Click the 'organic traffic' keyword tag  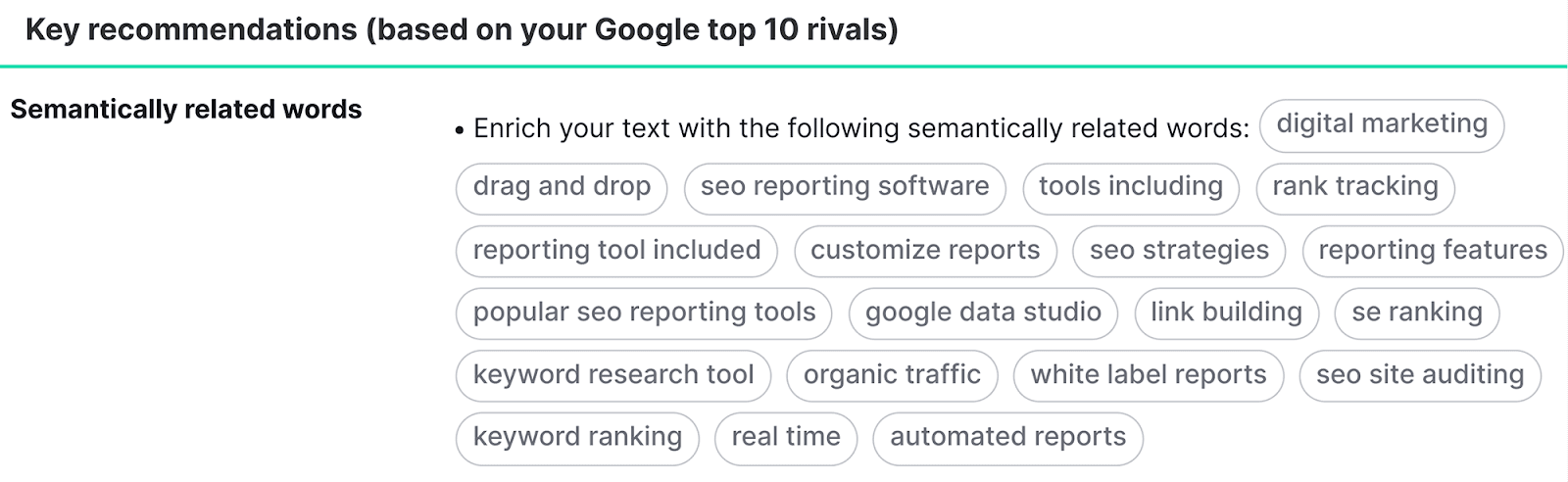click(x=892, y=375)
